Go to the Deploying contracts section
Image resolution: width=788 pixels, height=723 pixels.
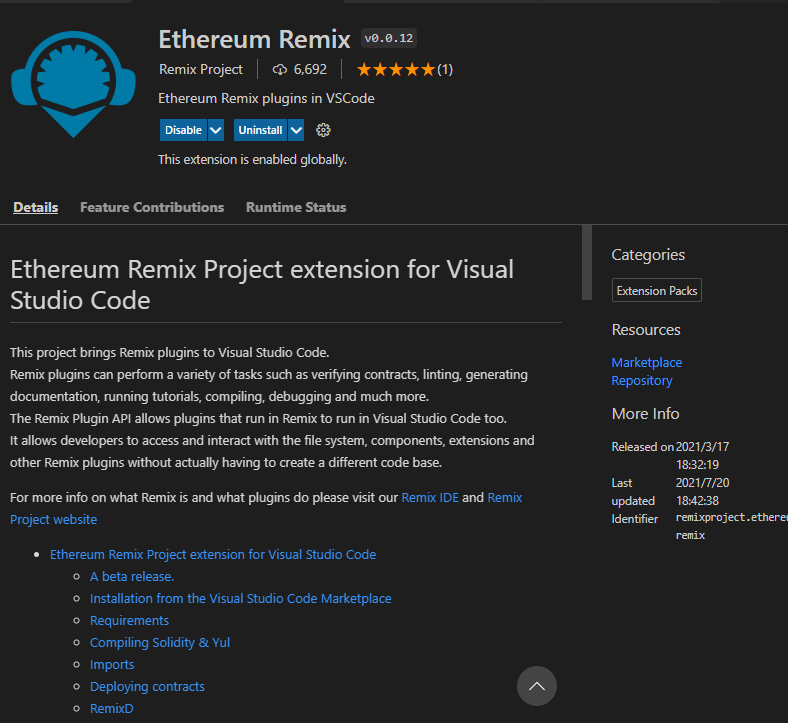coord(147,686)
